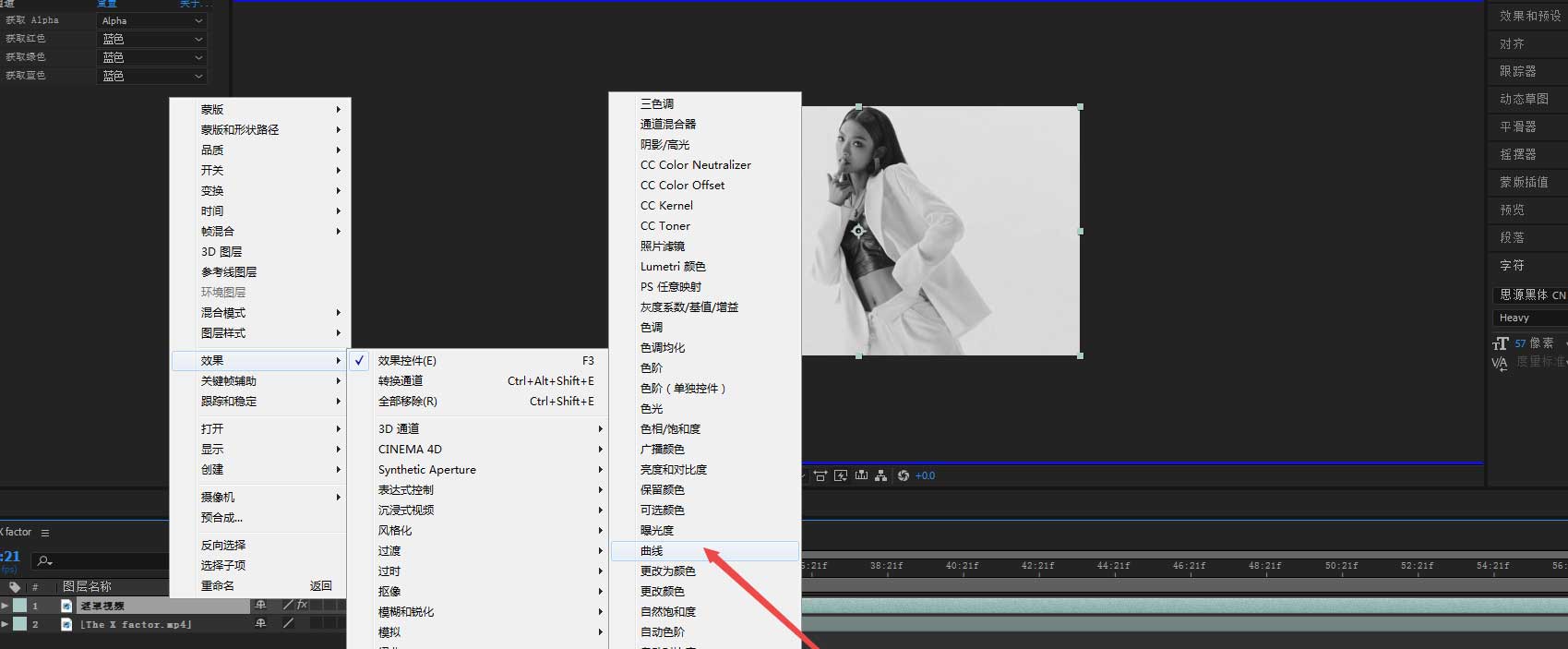
Task: Toggle the checked 效果控件(E) menu entry
Action: point(477,361)
